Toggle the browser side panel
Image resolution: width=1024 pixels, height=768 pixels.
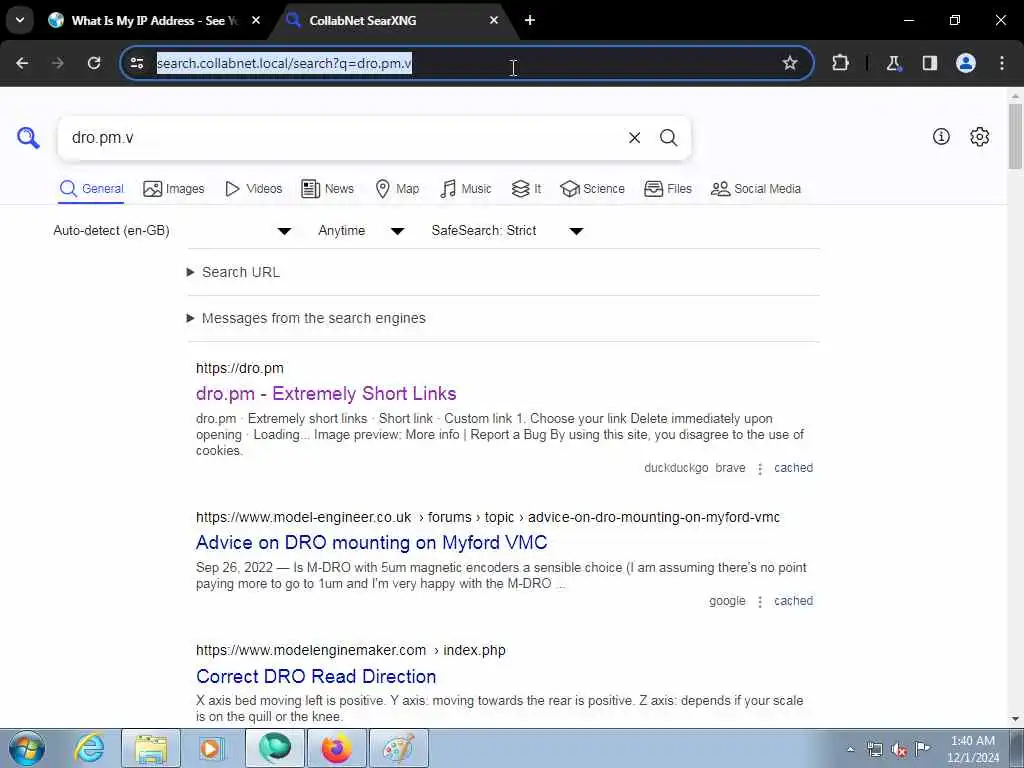pyautogui.click(x=929, y=63)
